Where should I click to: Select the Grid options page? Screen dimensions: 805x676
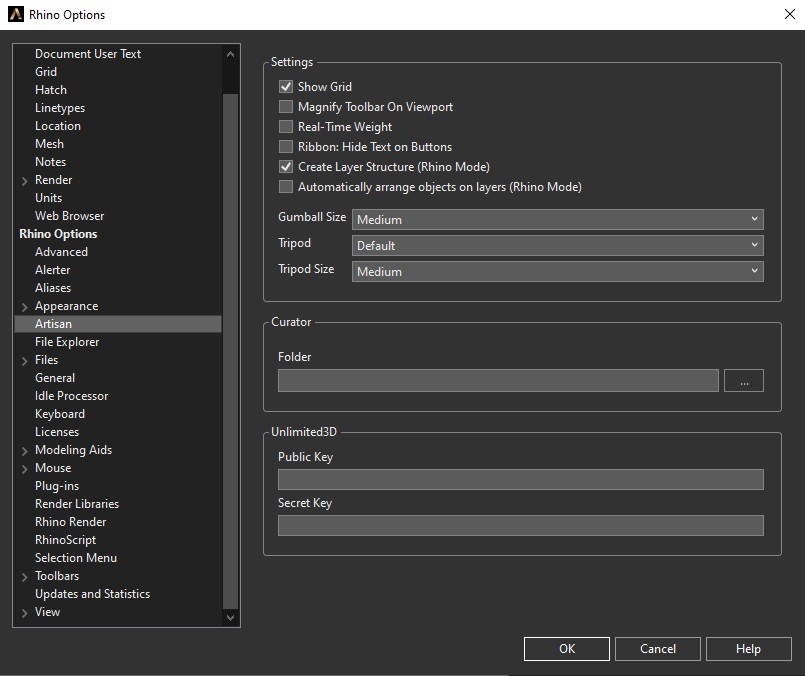tap(46, 72)
